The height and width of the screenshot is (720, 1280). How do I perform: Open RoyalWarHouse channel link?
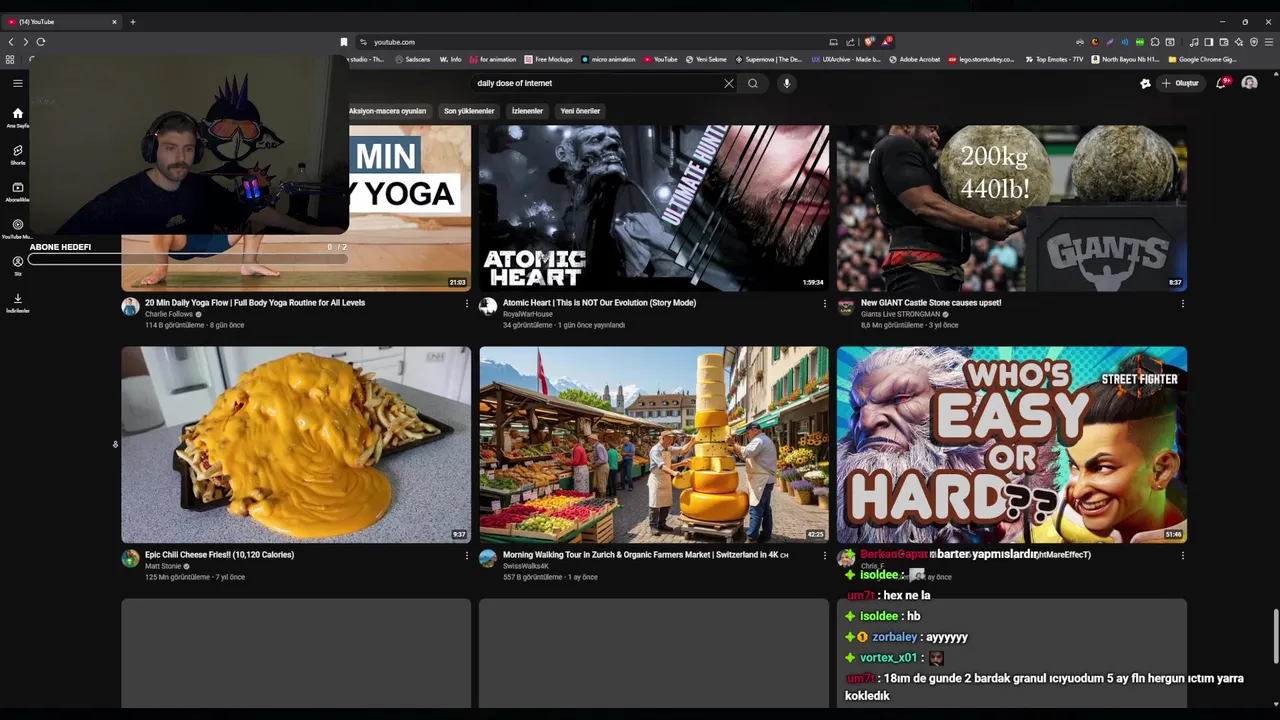pyautogui.click(x=527, y=314)
